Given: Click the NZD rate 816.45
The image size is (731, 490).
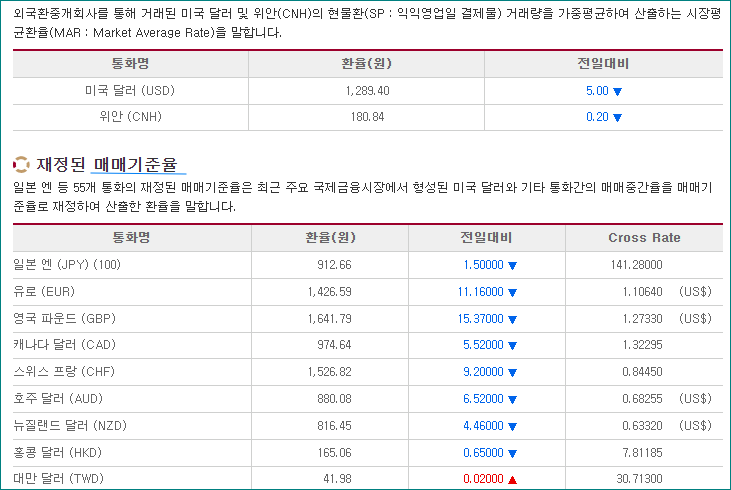Looking at the screenshot, I should coord(334,426).
